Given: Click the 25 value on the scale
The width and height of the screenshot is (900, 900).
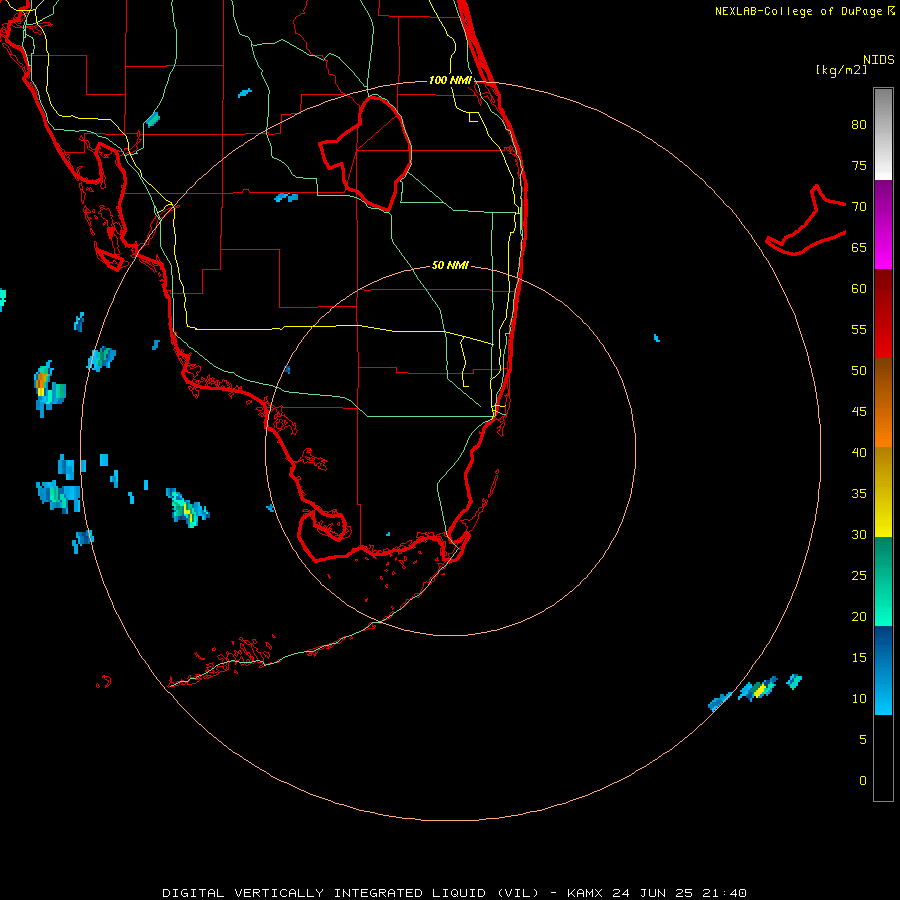Looking at the screenshot, I should point(859,575).
